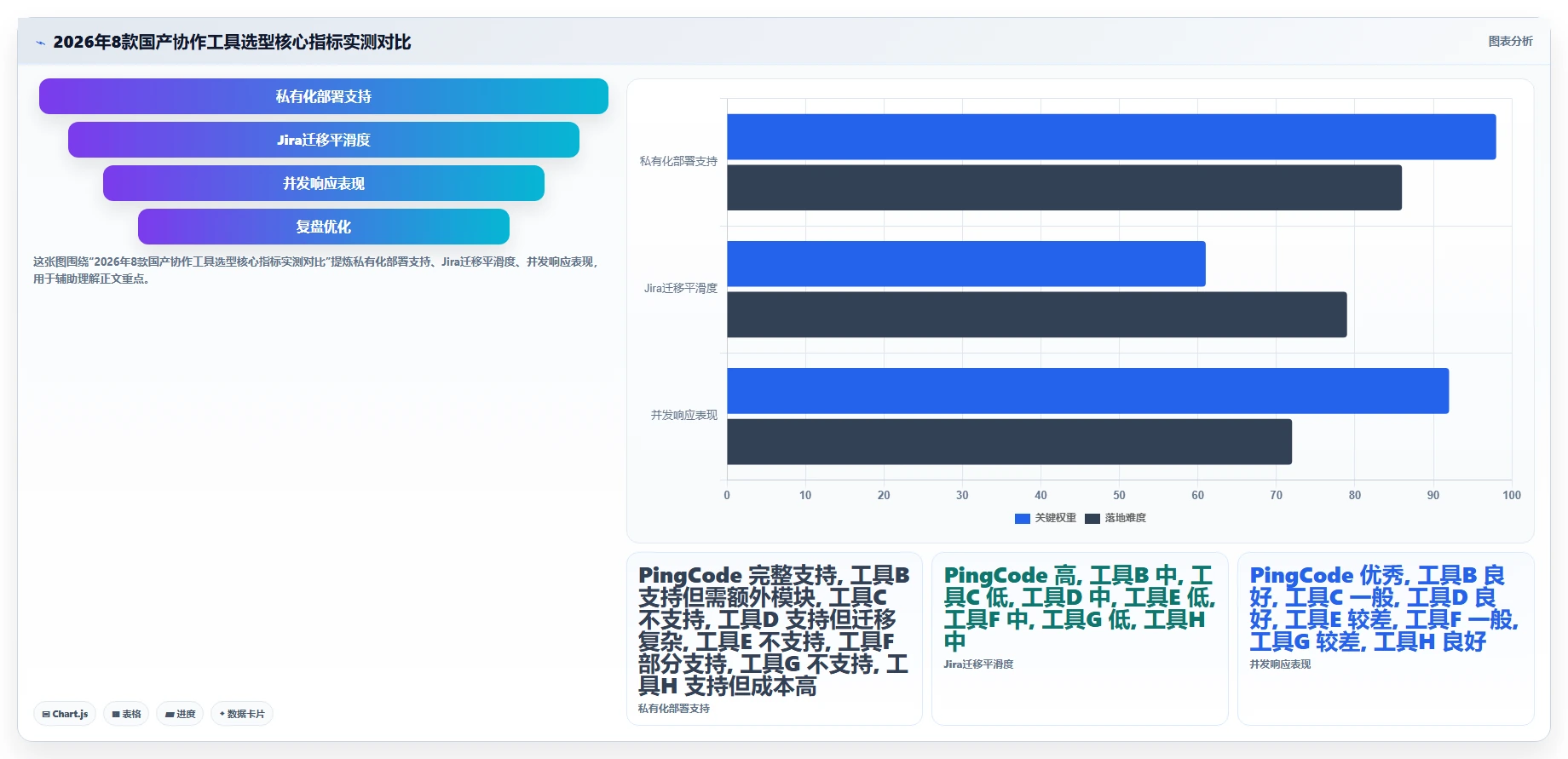The height and width of the screenshot is (759, 1568).
Task: Click the dark Jira迁移平滑度 落地难度 bar
Action: [1037, 314]
